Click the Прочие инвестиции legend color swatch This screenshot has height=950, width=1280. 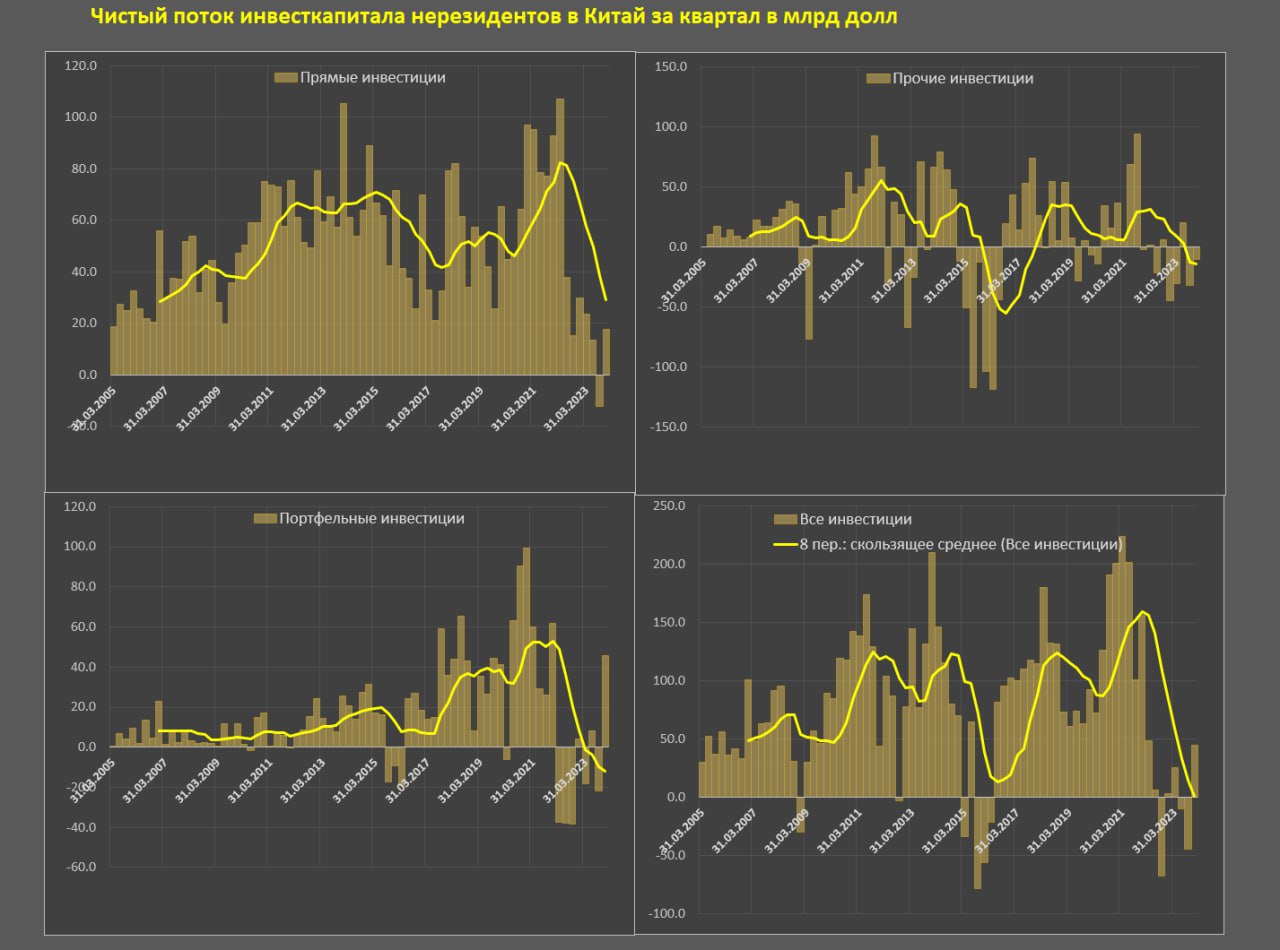[x=878, y=78]
